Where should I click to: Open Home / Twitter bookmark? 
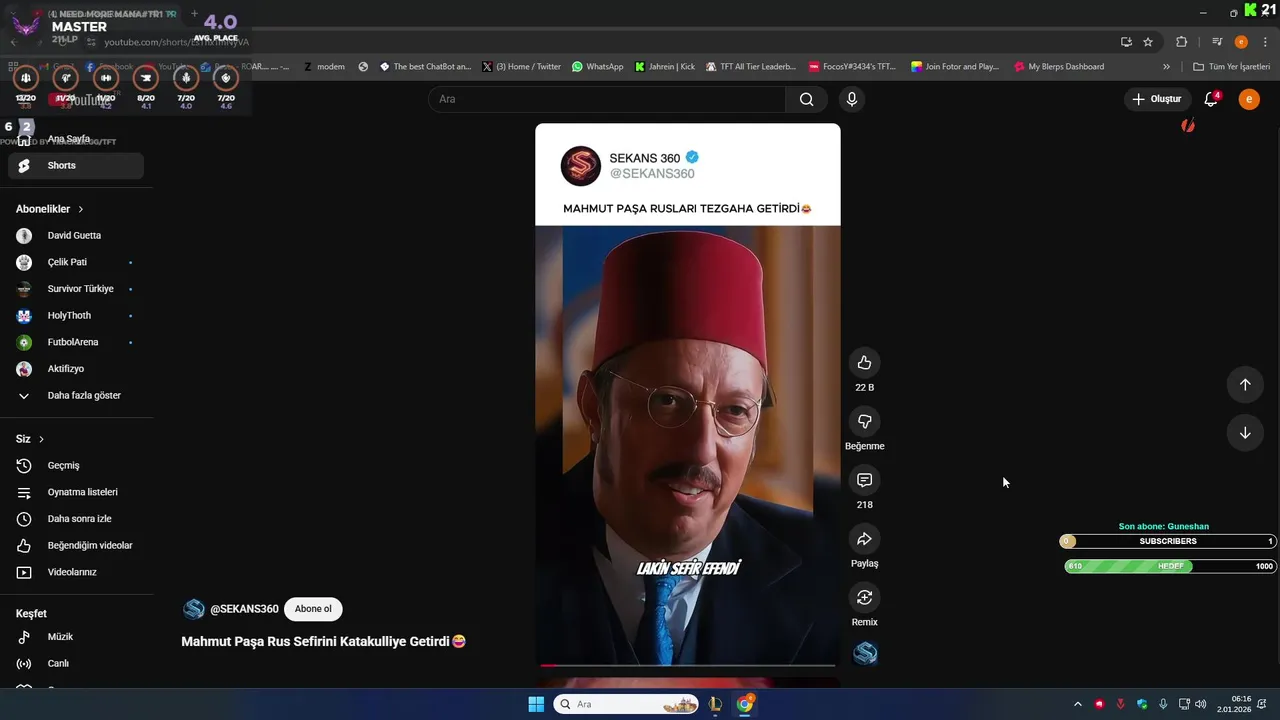tap(521, 67)
